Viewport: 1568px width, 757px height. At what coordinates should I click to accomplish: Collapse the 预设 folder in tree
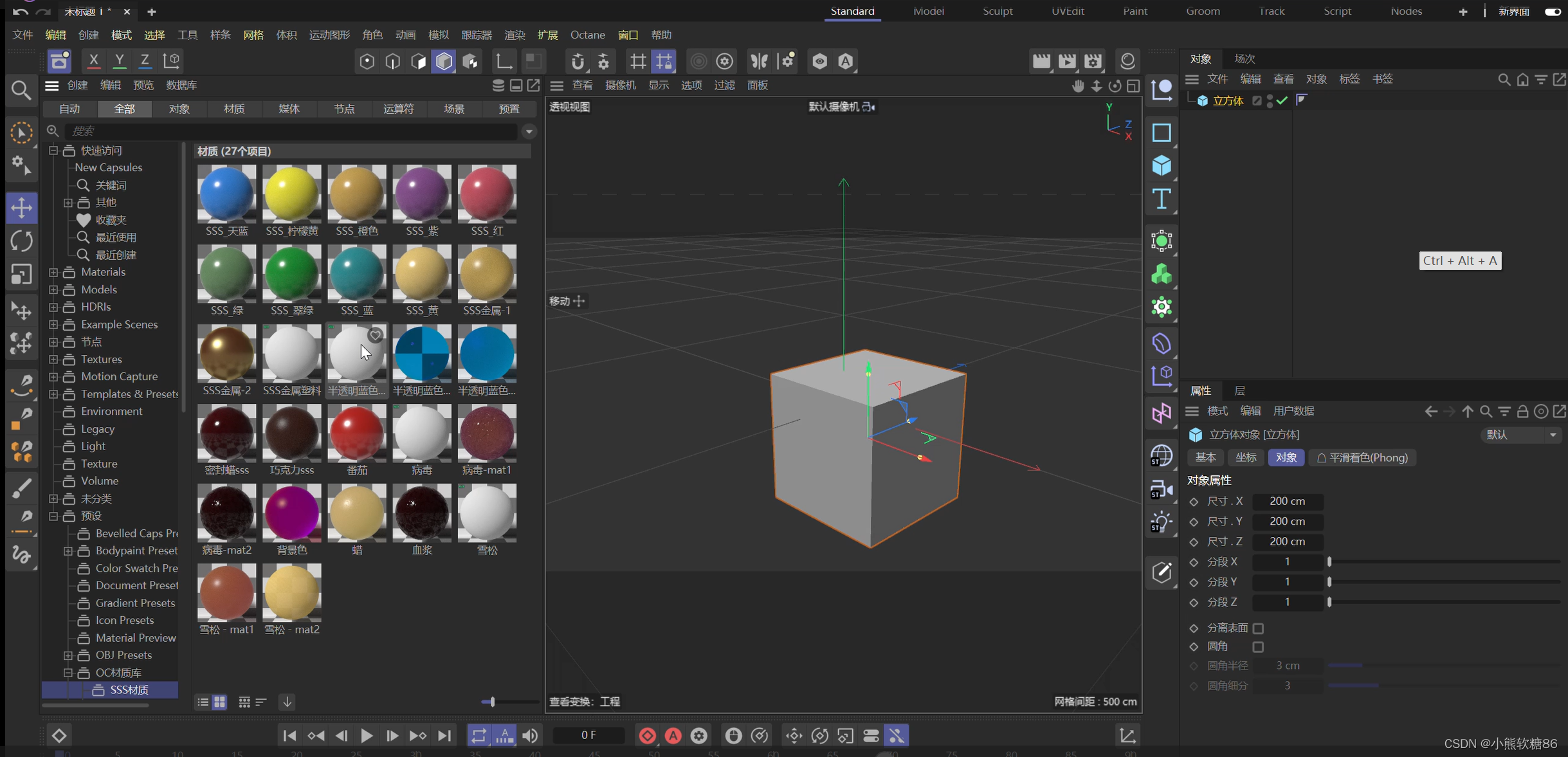click(54, 516)
